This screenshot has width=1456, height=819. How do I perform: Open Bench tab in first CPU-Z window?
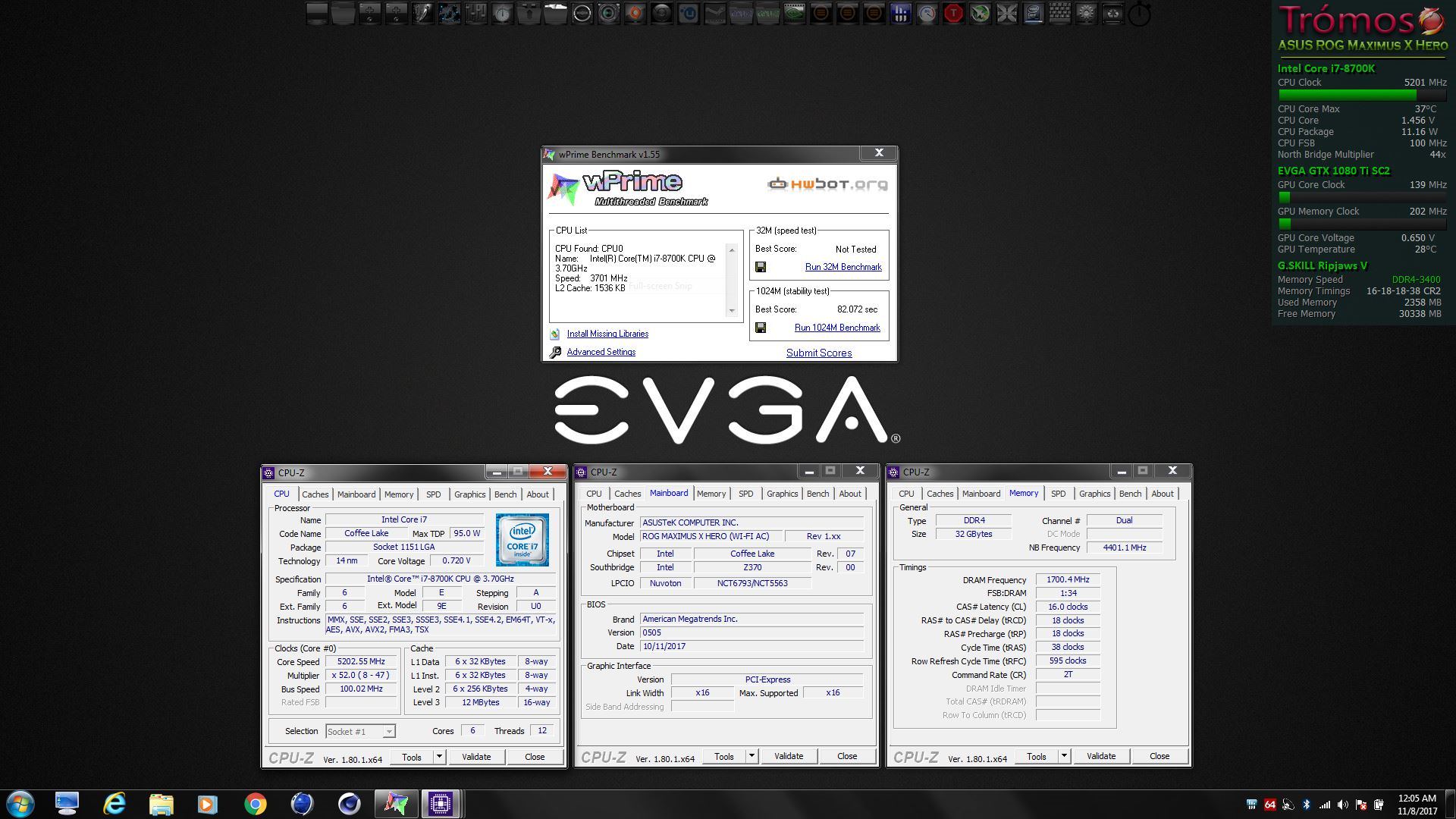coord(505,494)
